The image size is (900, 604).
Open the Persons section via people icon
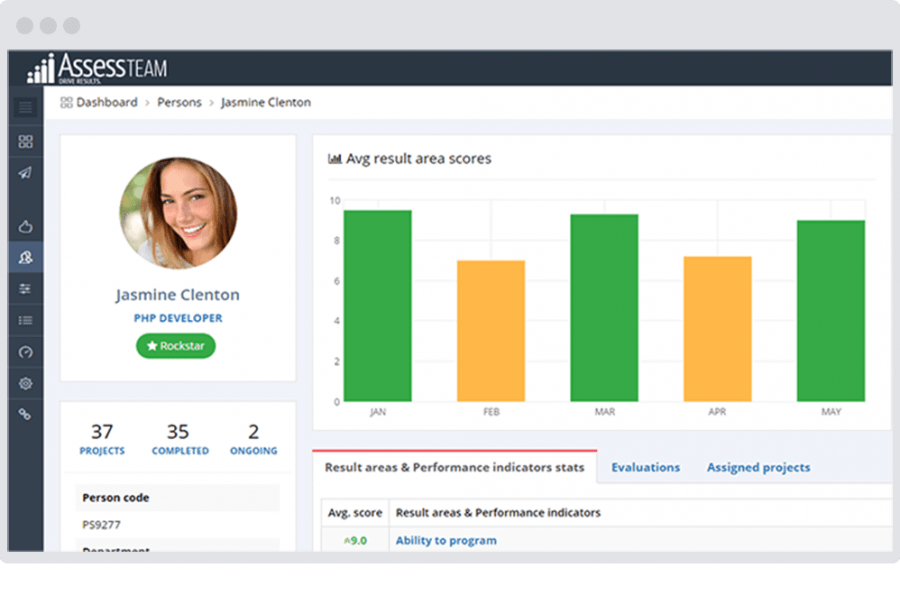pyautogui.click(x=25, y=257)
